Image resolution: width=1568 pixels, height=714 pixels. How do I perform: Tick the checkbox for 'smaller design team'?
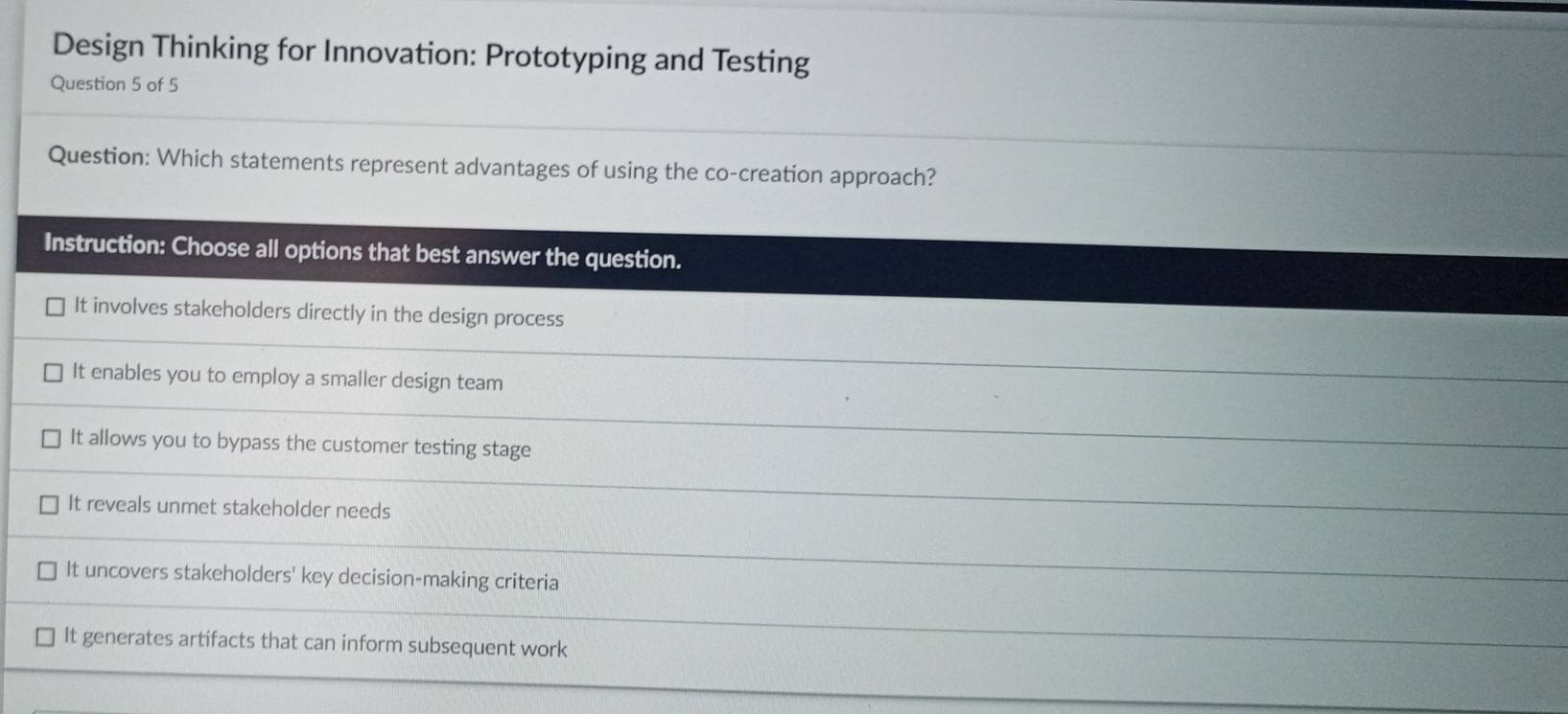coord(54,373)
